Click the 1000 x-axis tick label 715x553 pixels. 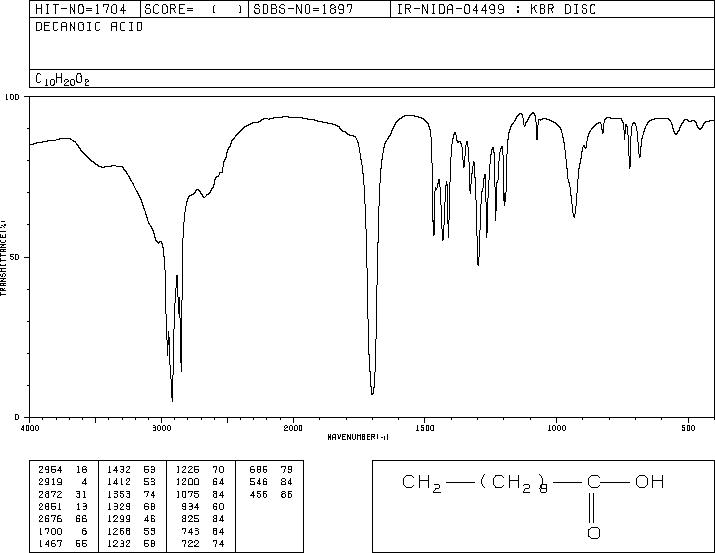pyautogui.click(x=557, y=428)
